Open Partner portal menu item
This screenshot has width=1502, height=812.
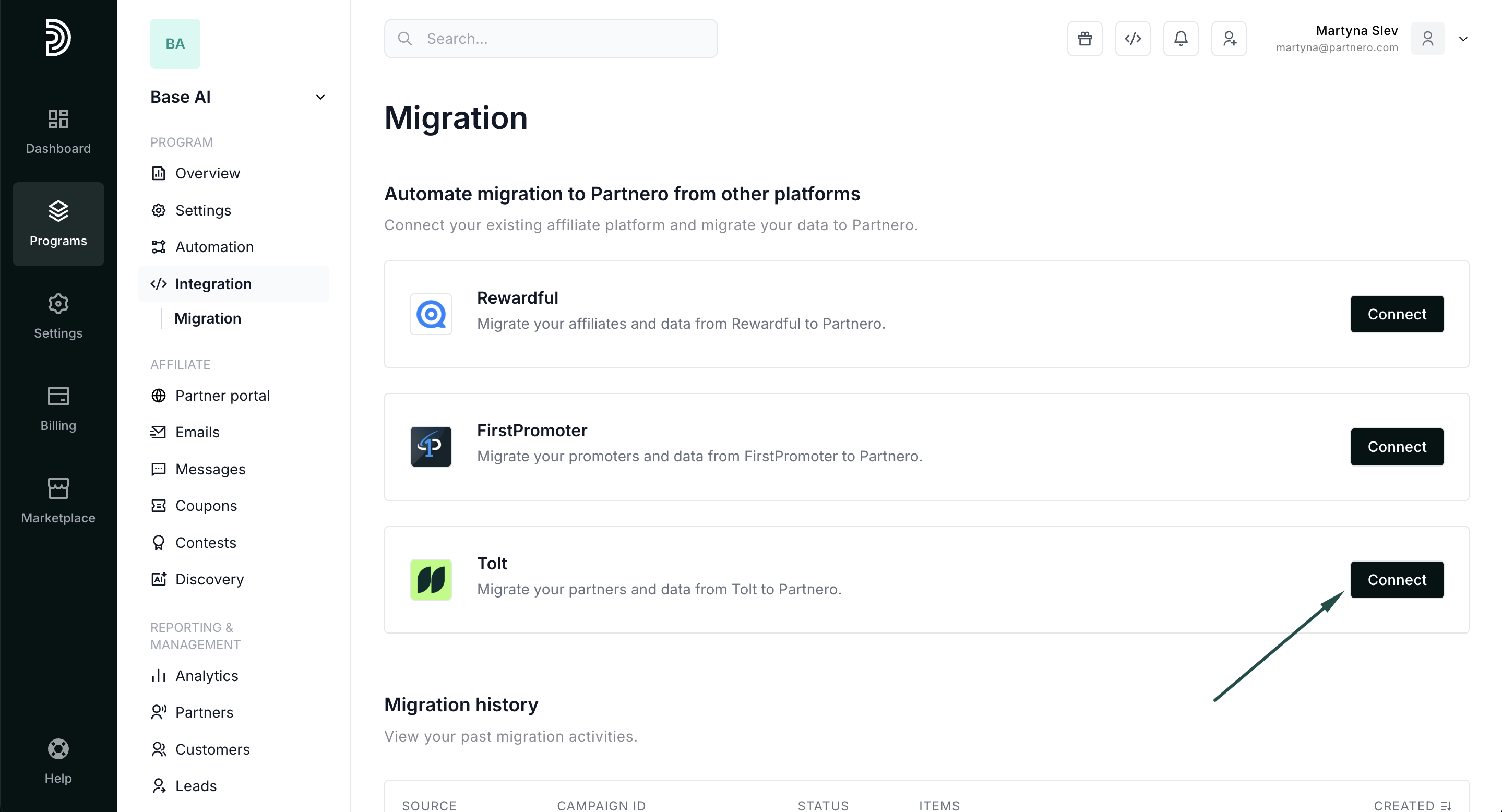(222, 395)
